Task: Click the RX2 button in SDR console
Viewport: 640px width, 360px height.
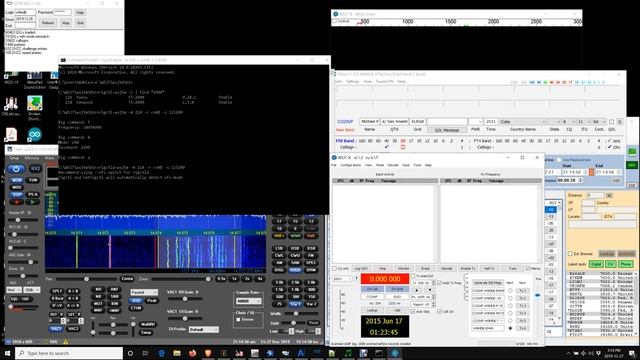Action: click(35, 169)
